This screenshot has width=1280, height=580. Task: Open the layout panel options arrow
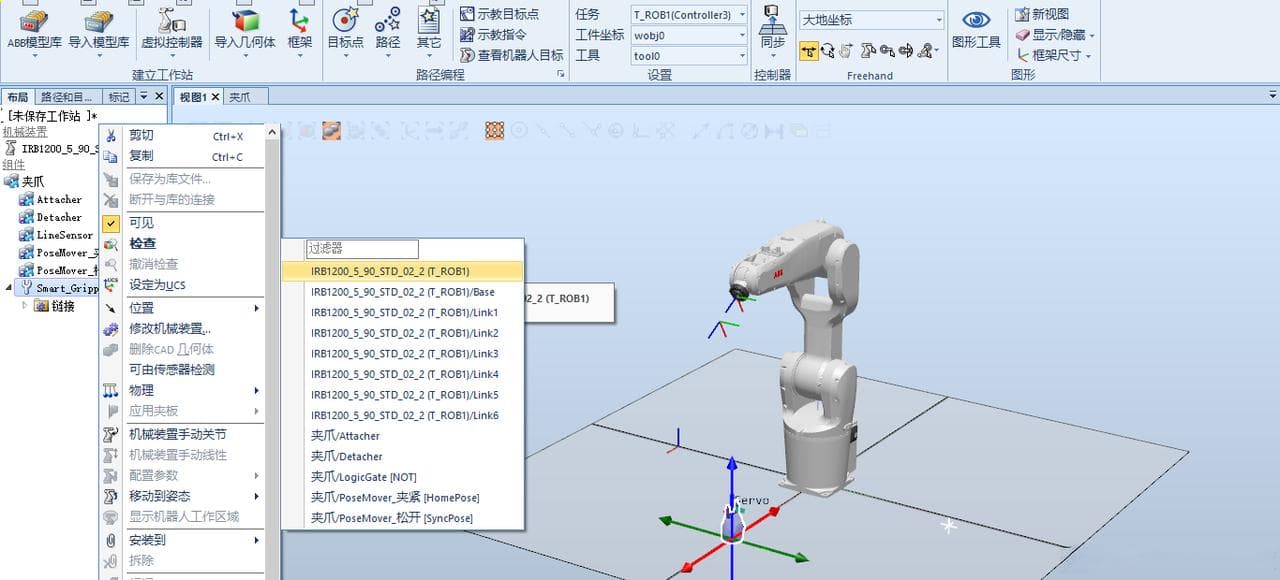click(x=144, y=96)
